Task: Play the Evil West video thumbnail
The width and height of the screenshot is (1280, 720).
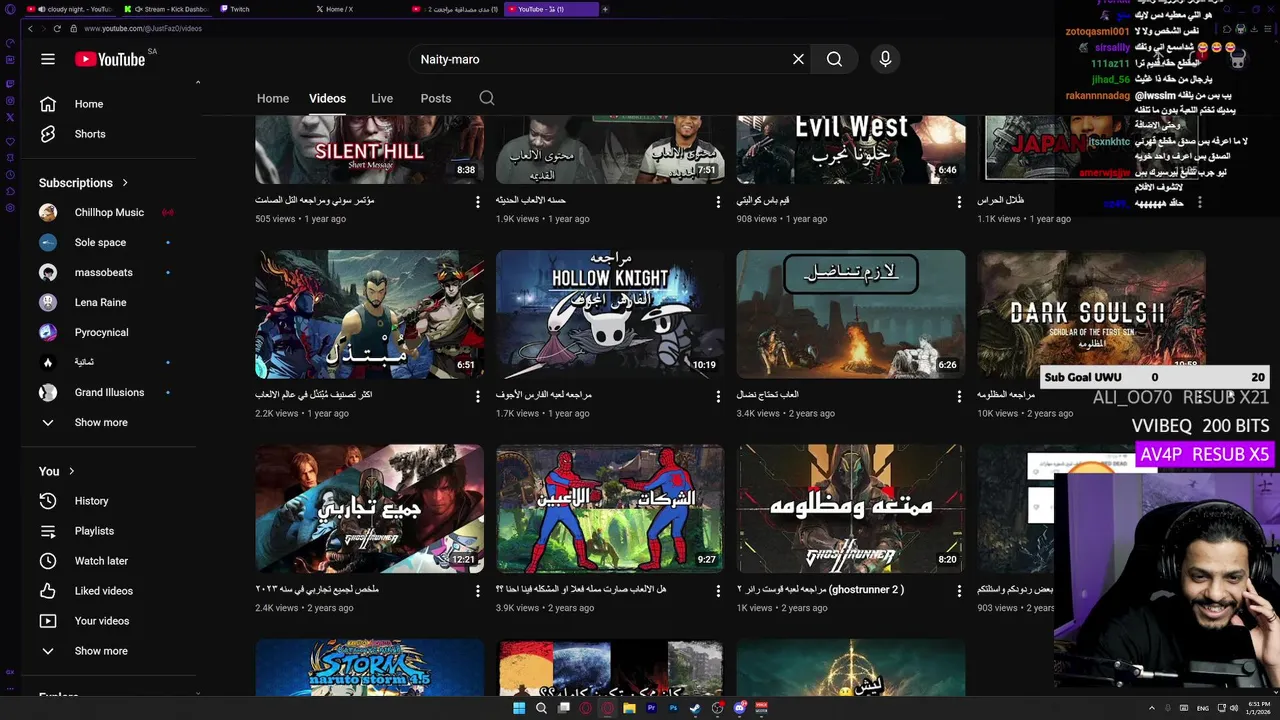Action: click(x=851, y=150)
